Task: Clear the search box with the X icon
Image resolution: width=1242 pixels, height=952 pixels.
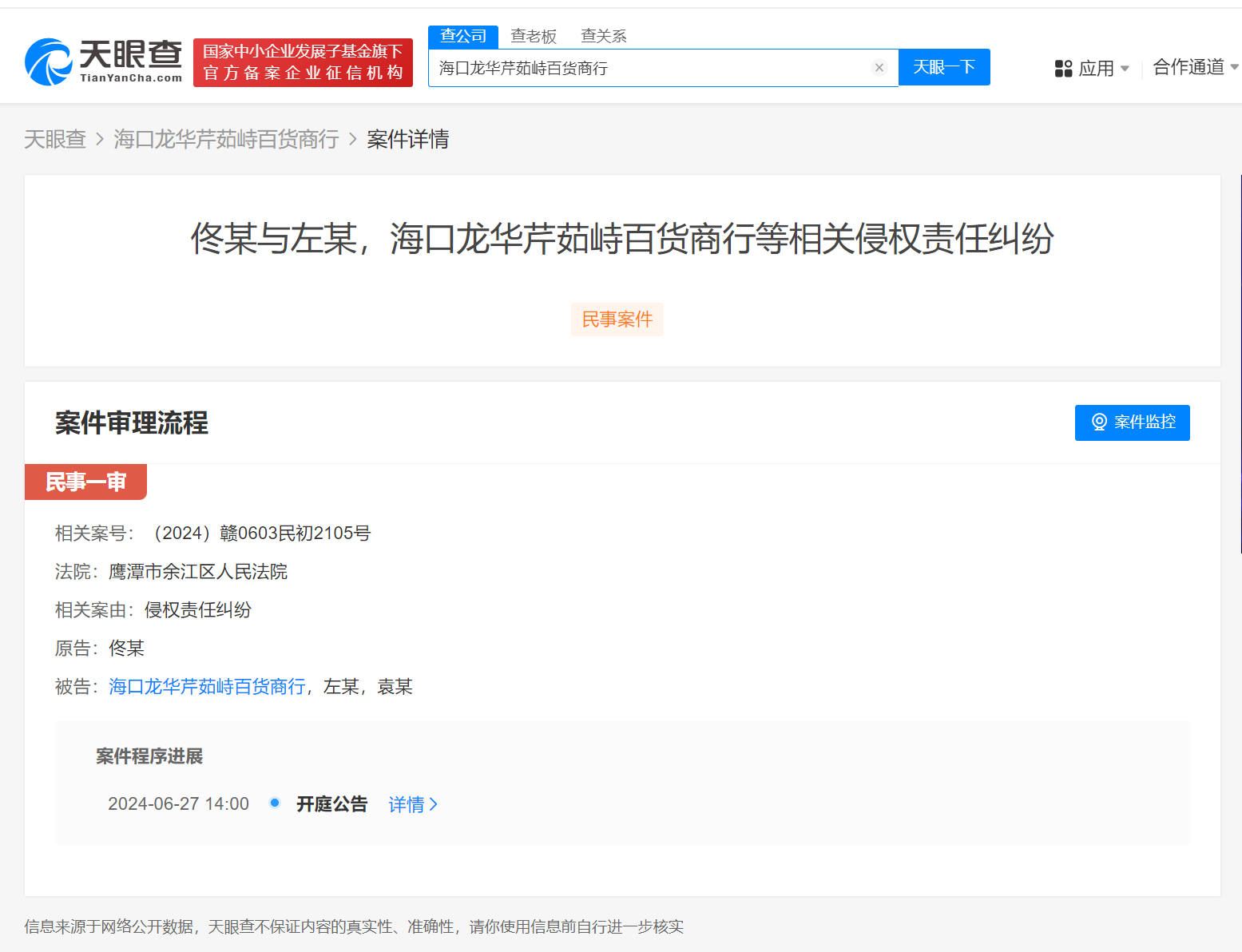Action: coord(879,68)
